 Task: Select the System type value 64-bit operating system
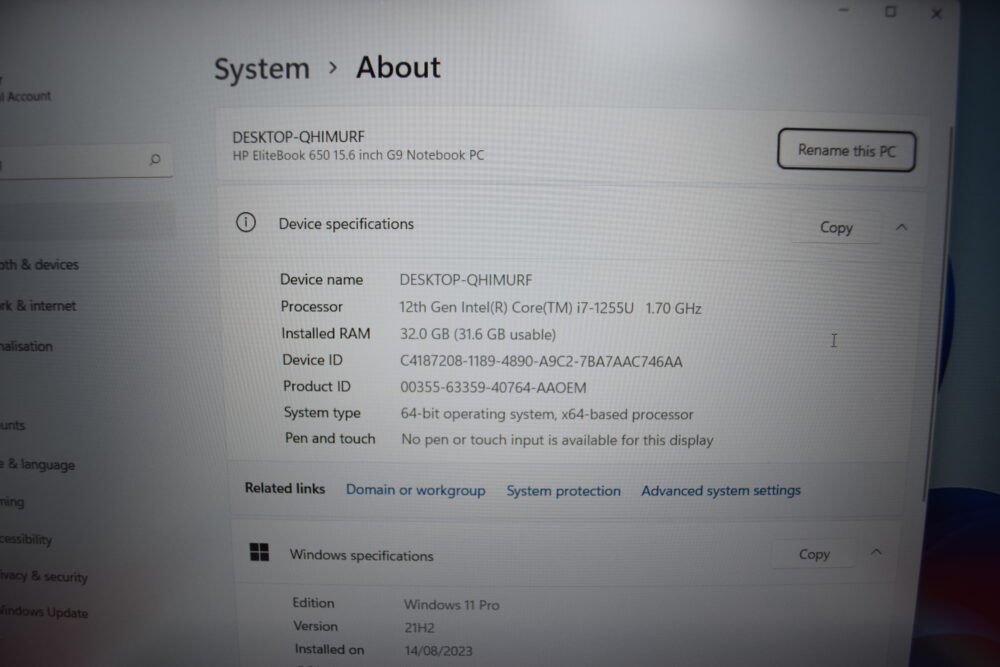point(547,414)
